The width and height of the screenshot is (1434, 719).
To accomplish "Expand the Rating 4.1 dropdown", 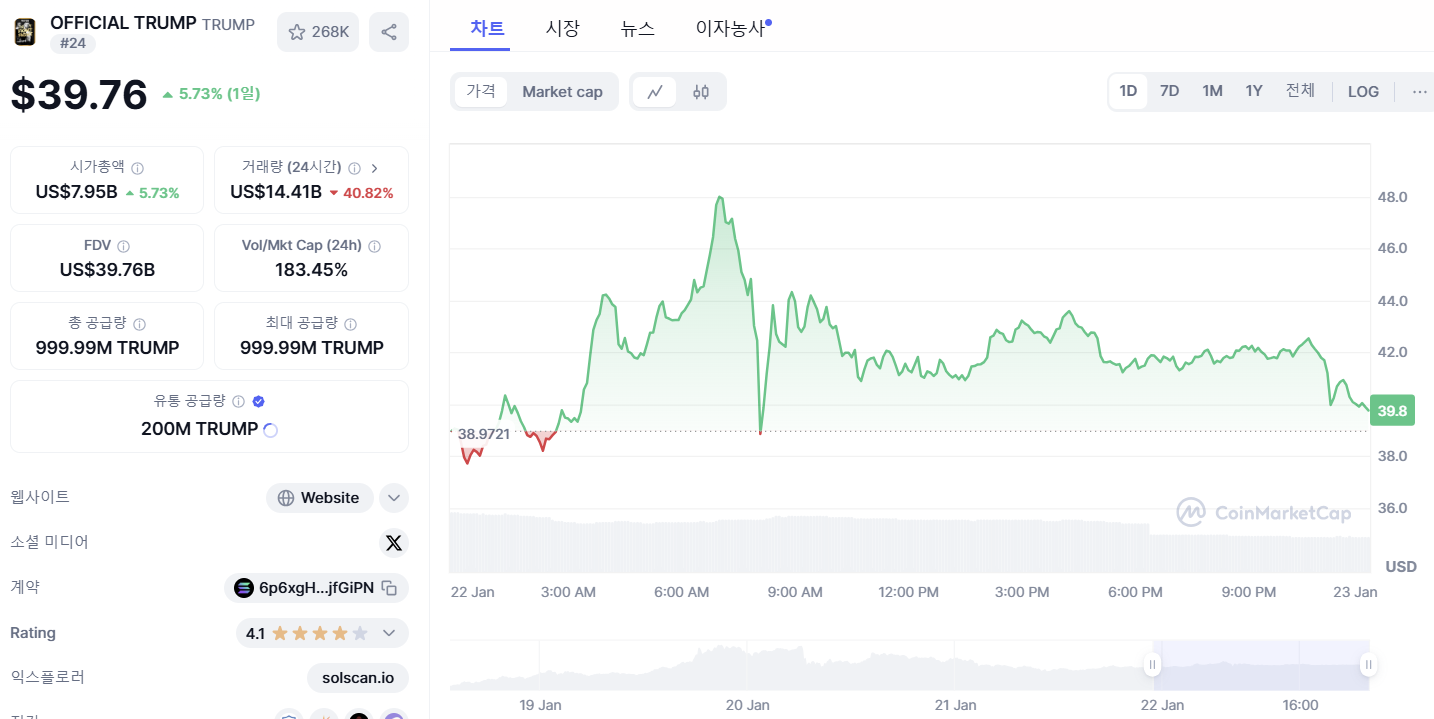I will coord(389,633).
